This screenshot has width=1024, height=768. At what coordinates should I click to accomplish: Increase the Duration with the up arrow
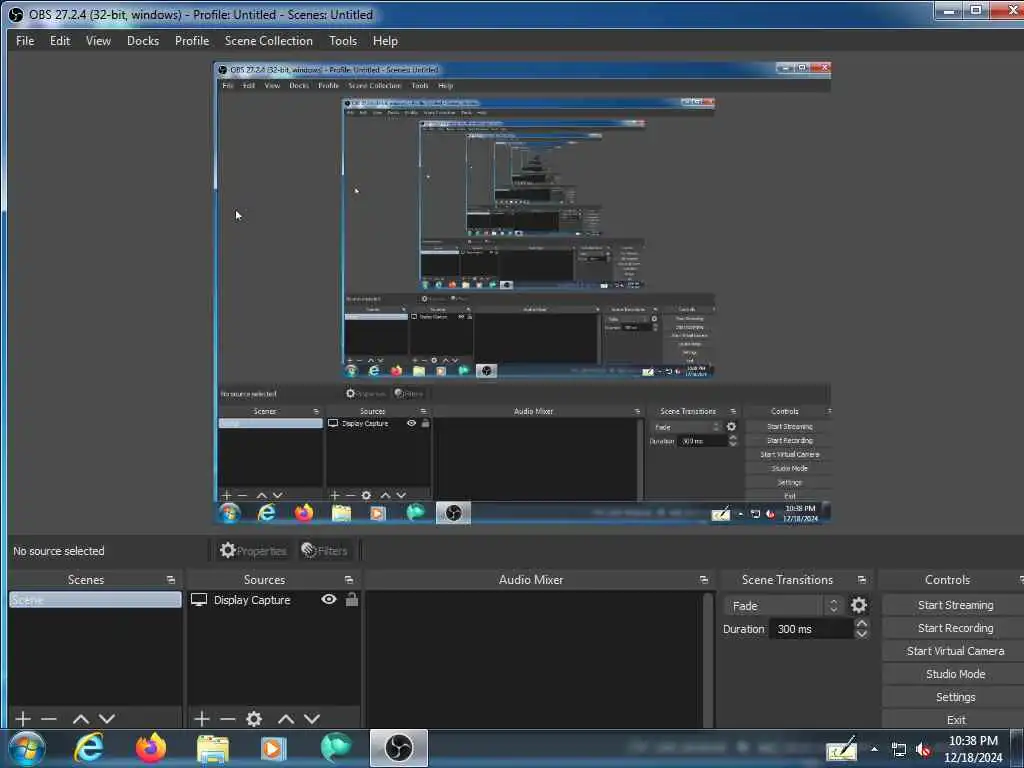861,624
